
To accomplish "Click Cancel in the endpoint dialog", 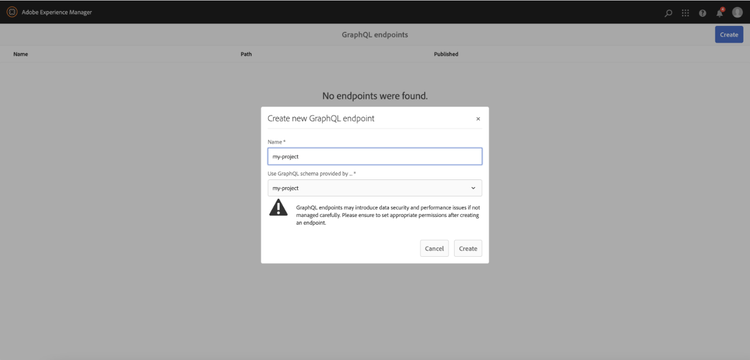I will (x=434, y=248).
